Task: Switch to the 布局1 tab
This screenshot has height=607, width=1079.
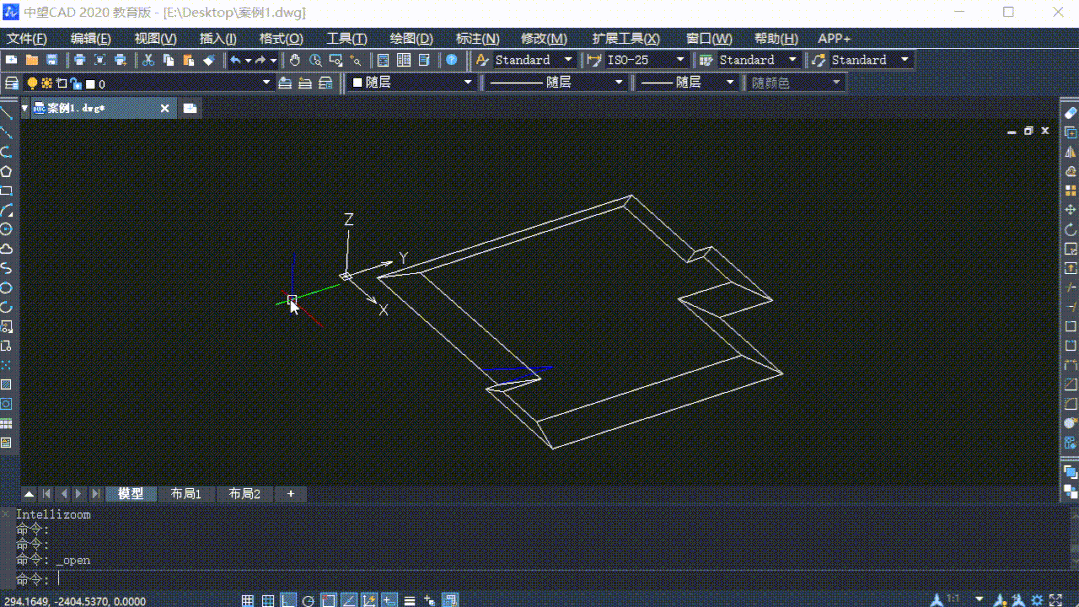Action: [186, 493]
